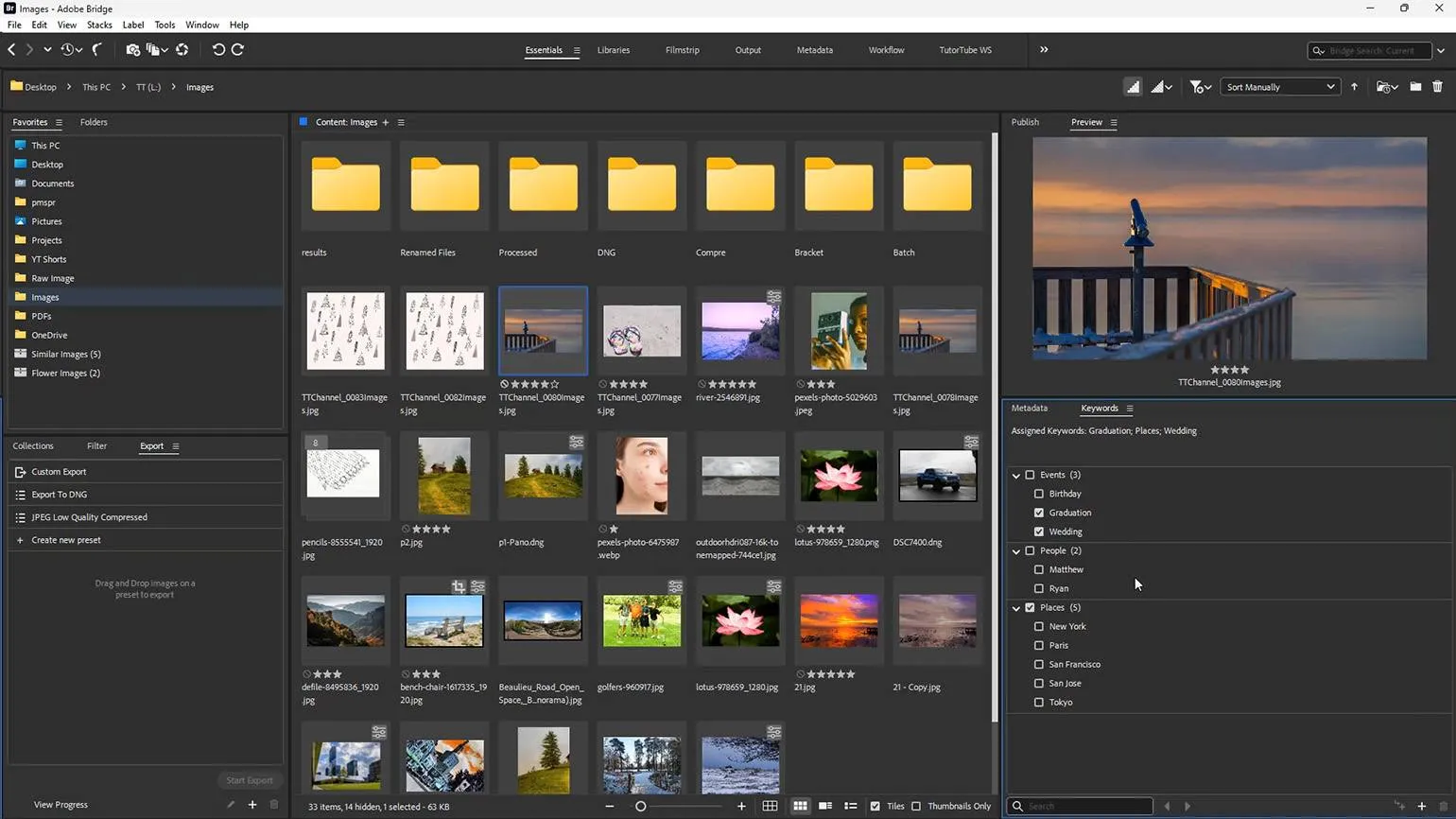Enable the Thumbnails Only checkbox
Viewport: 1456px width, 819px height.
916,806
